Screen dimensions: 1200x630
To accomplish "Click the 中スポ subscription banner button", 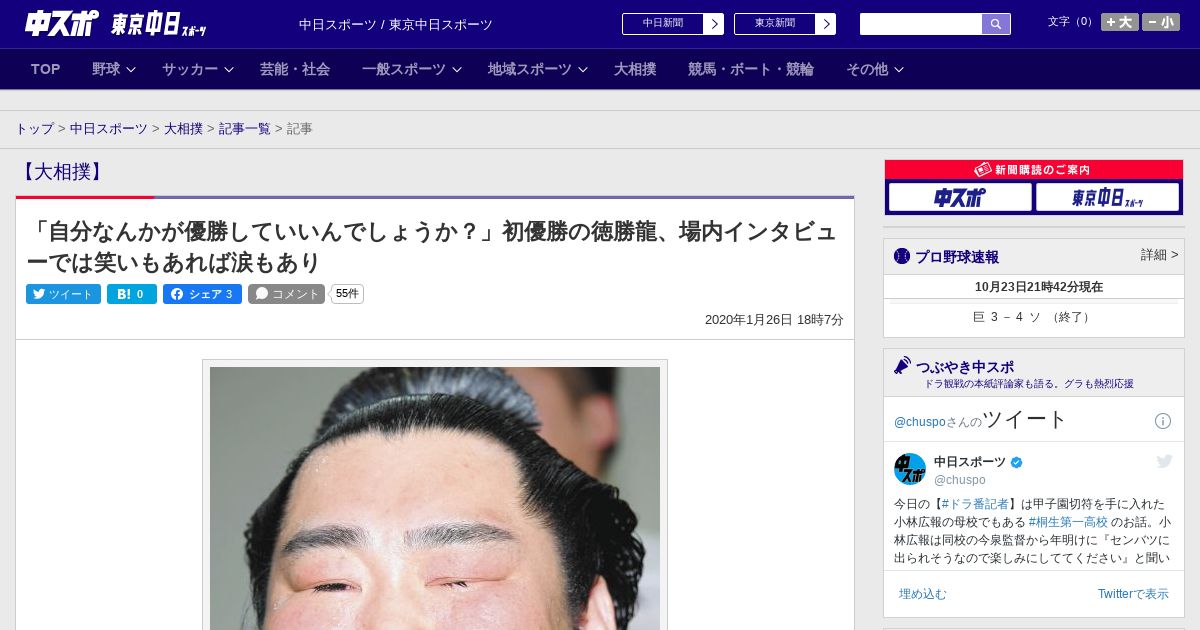I will [960, 197].
